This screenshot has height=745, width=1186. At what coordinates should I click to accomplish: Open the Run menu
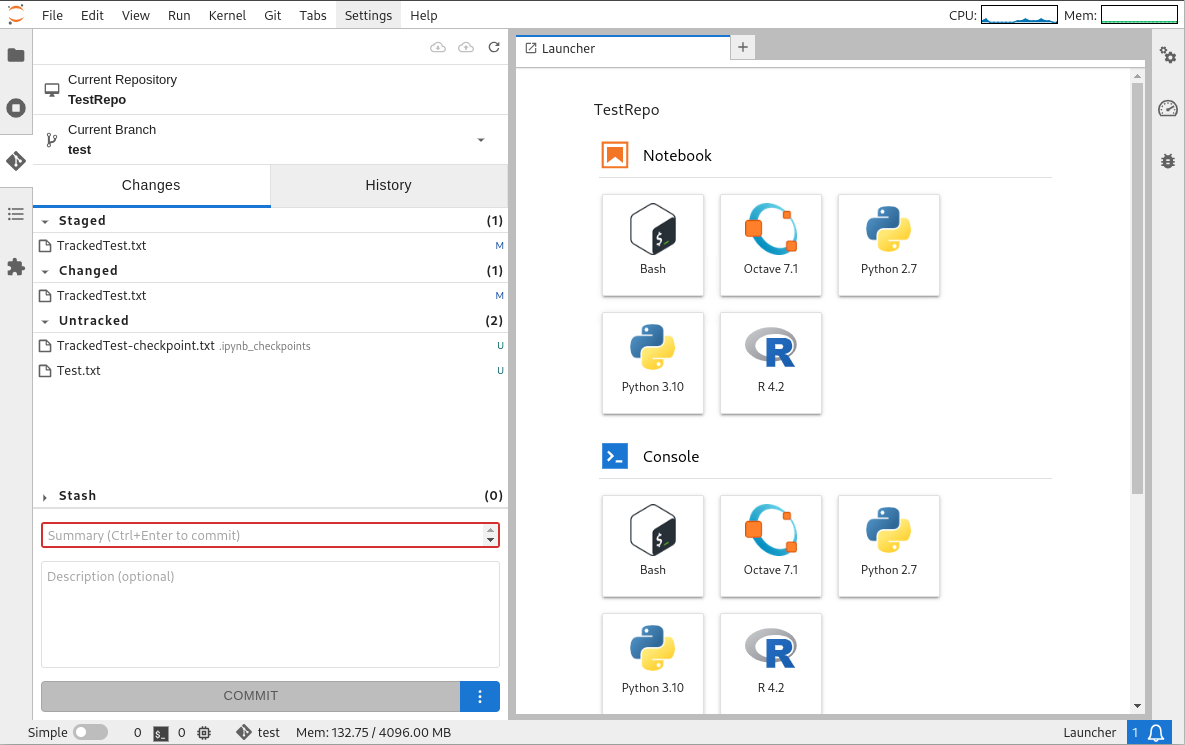179,15
